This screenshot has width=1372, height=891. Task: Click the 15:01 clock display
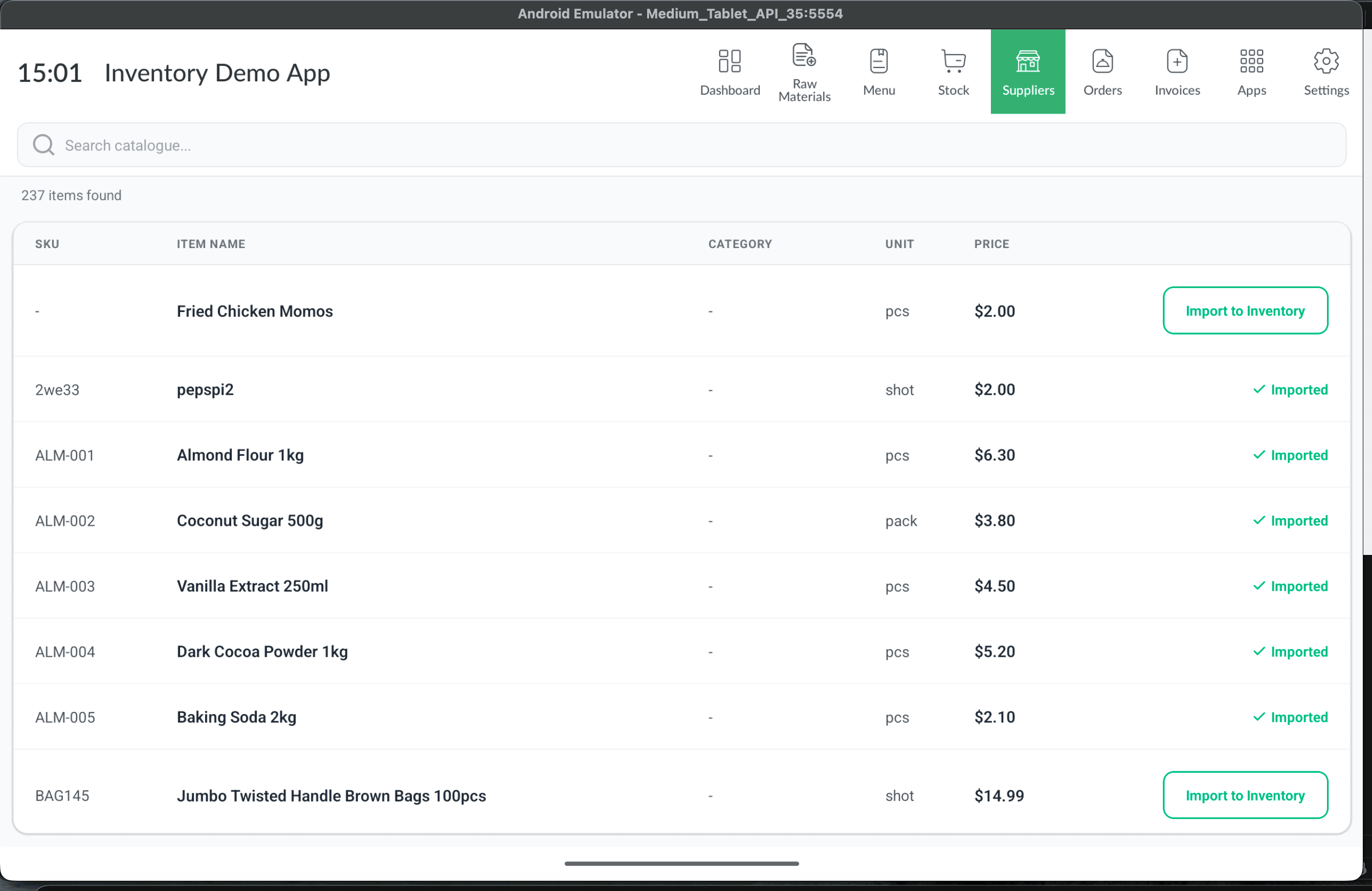pos(50,73)
